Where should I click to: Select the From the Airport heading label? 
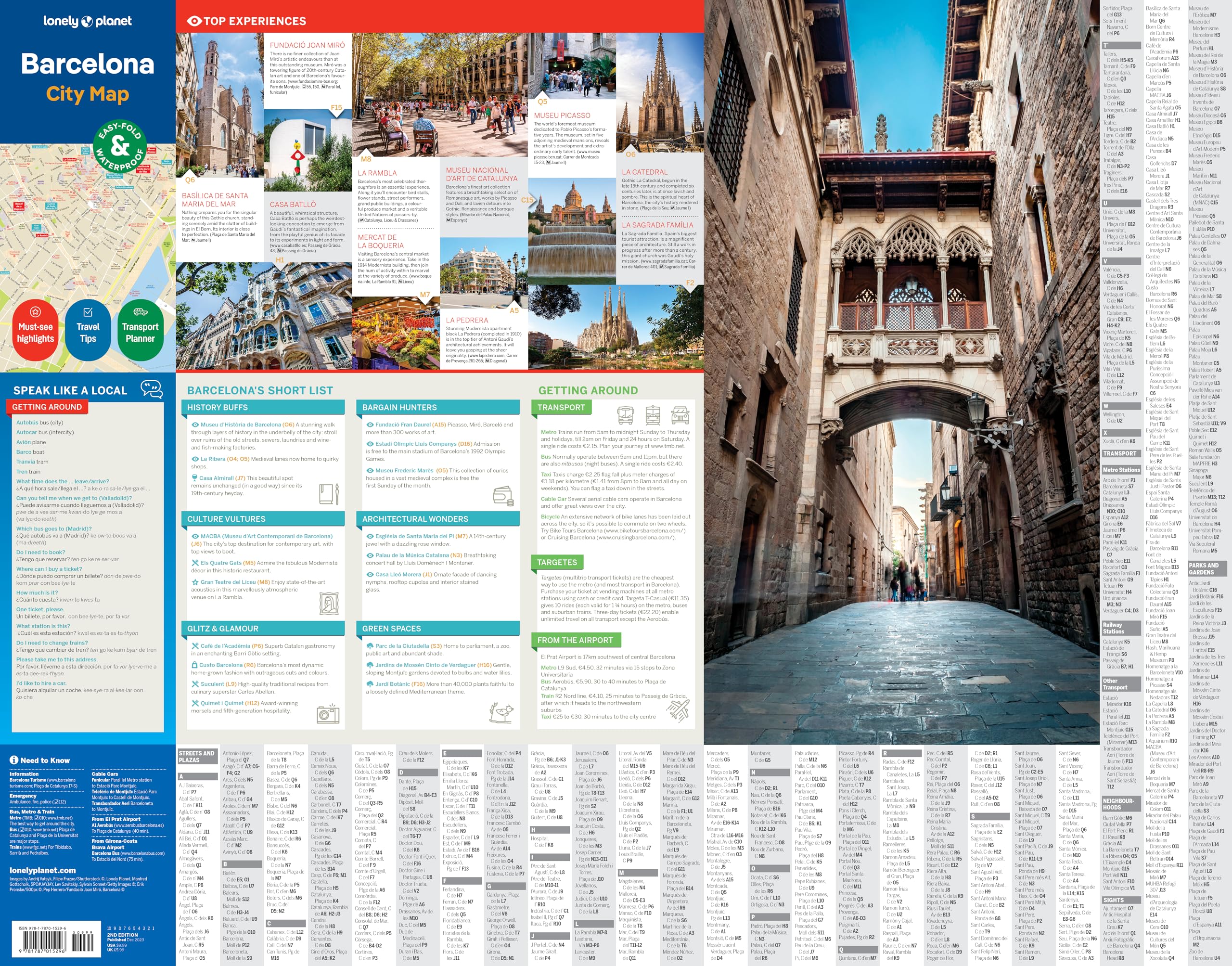coord(575,640)
